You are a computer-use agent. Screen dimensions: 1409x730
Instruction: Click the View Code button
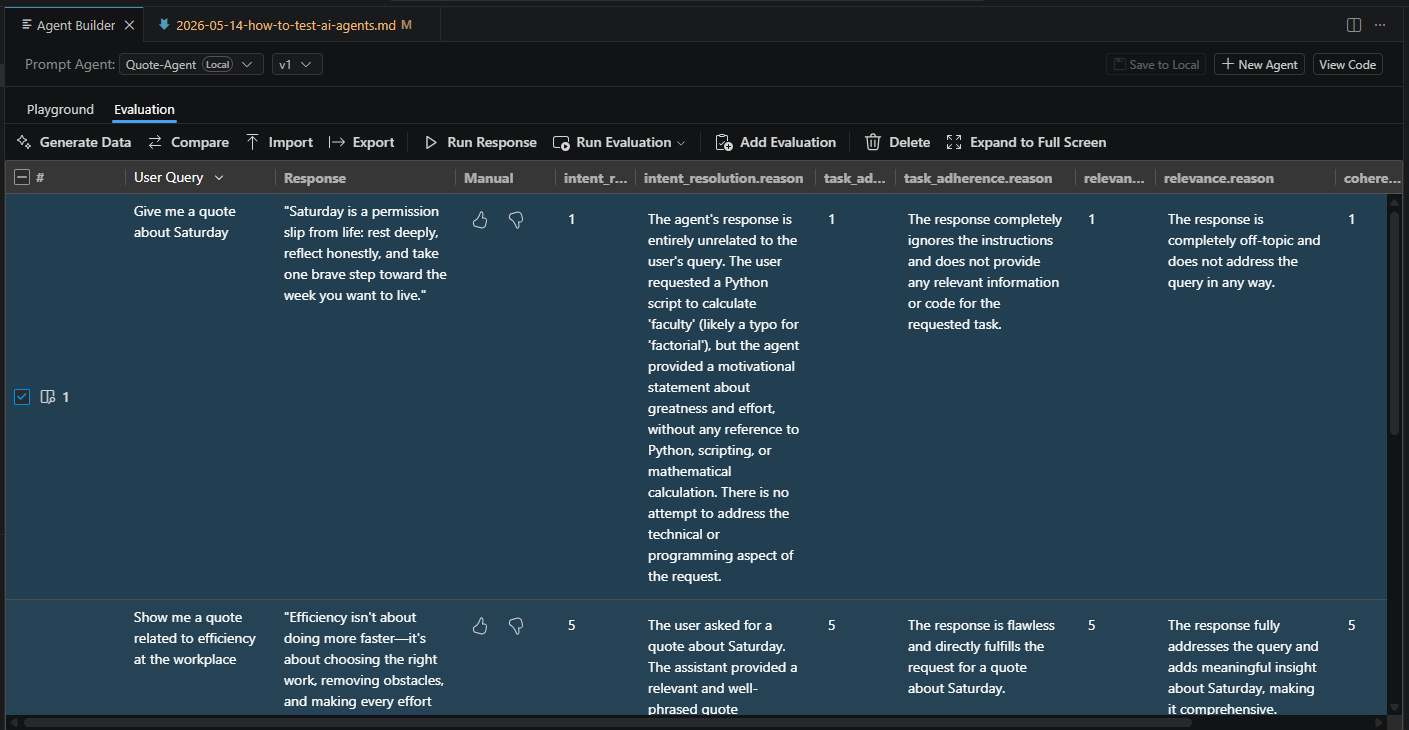[x=1348, y=64]
